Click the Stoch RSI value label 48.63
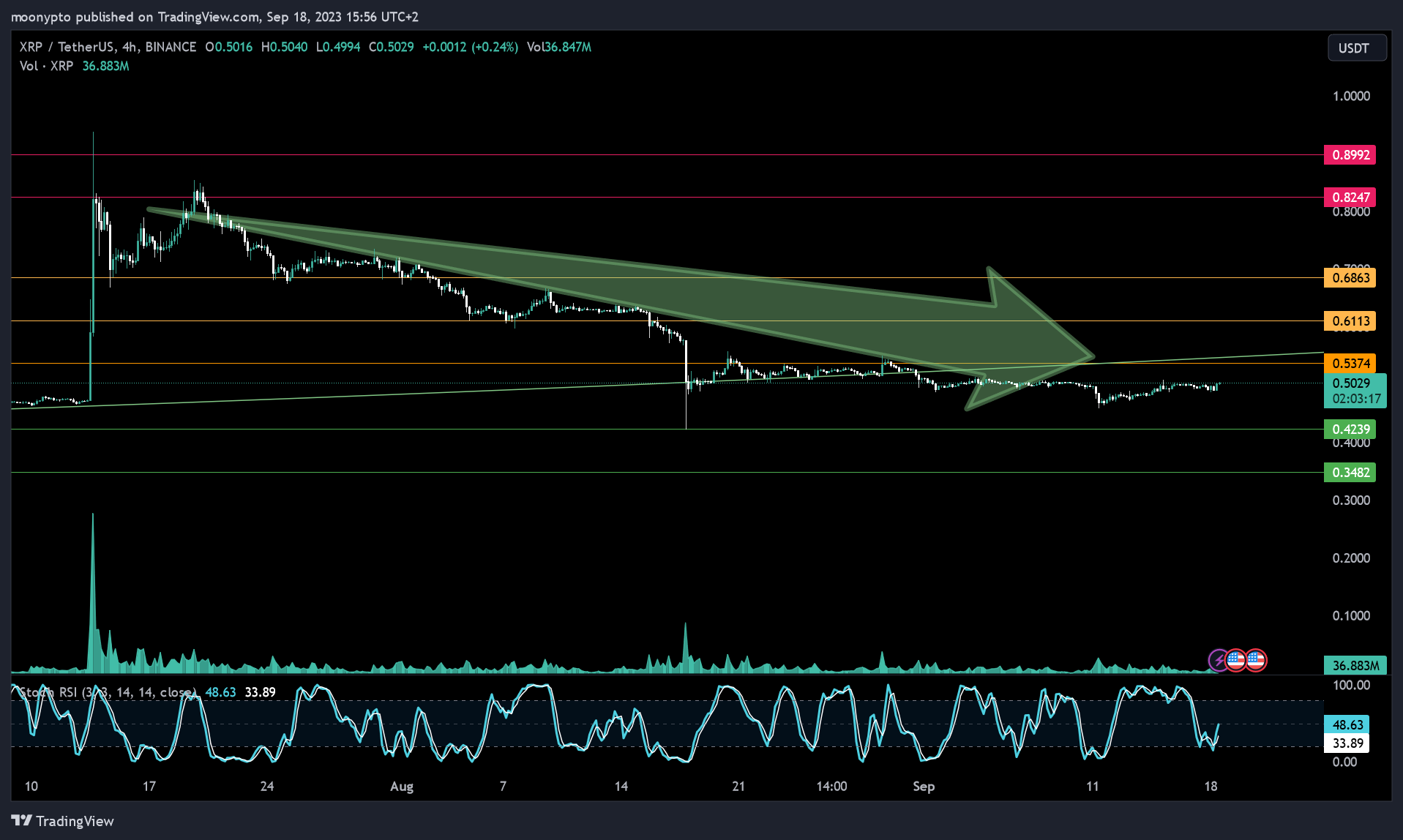 click(x=1347, y=724)
